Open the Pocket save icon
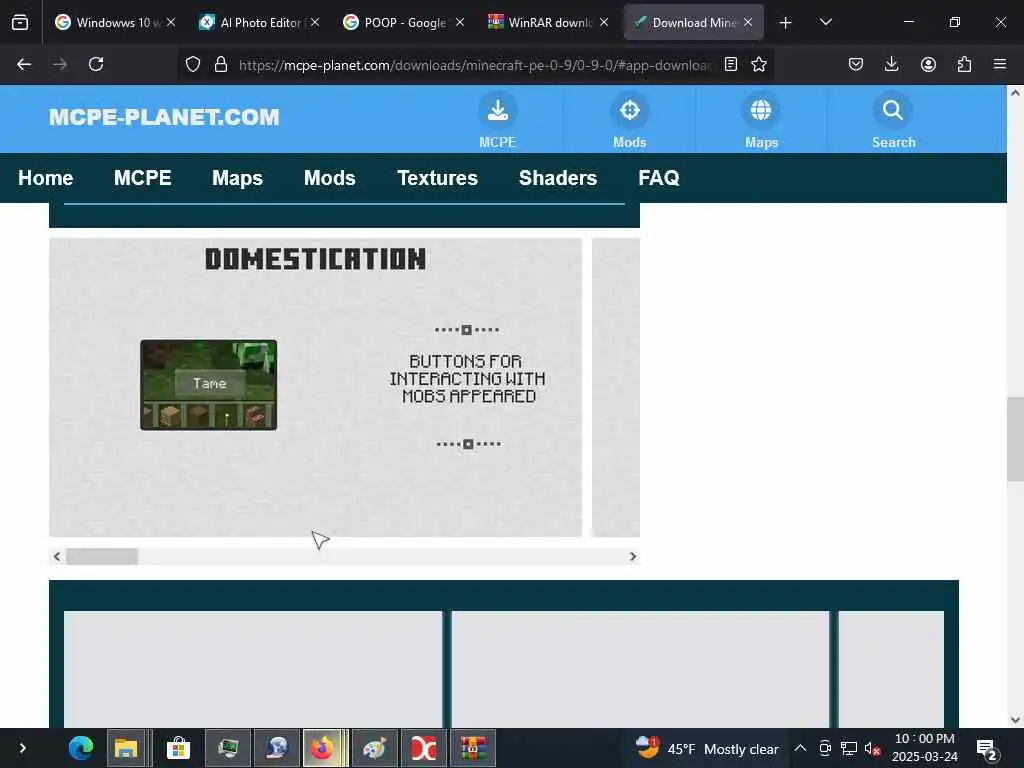The width and height of the screenshot is (1024, 768). 856,64
